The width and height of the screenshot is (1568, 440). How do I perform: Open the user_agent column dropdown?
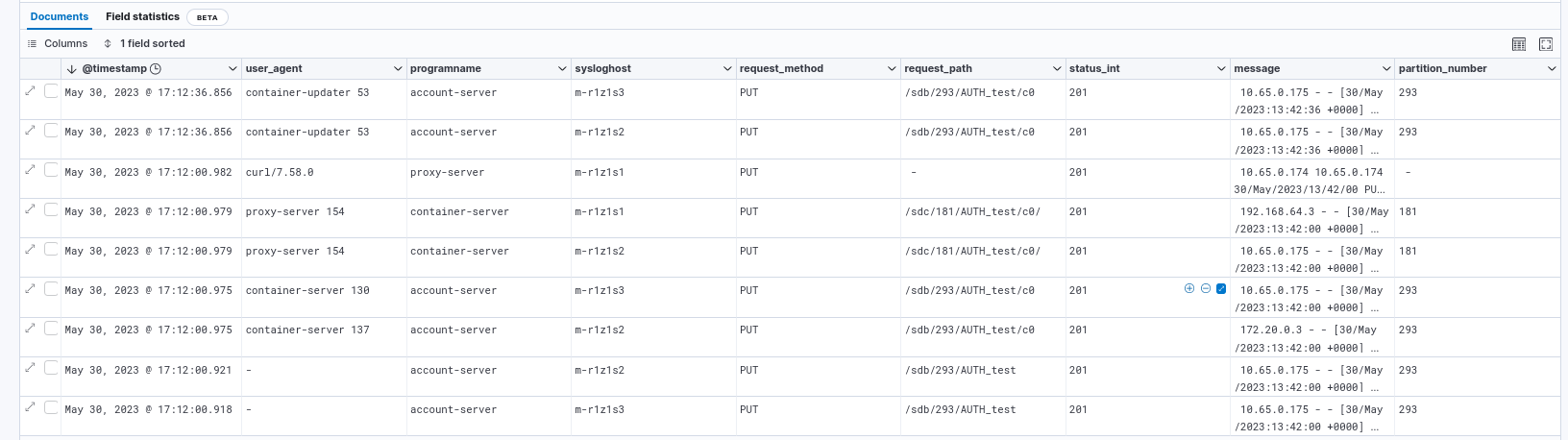(x=398, y=69)
